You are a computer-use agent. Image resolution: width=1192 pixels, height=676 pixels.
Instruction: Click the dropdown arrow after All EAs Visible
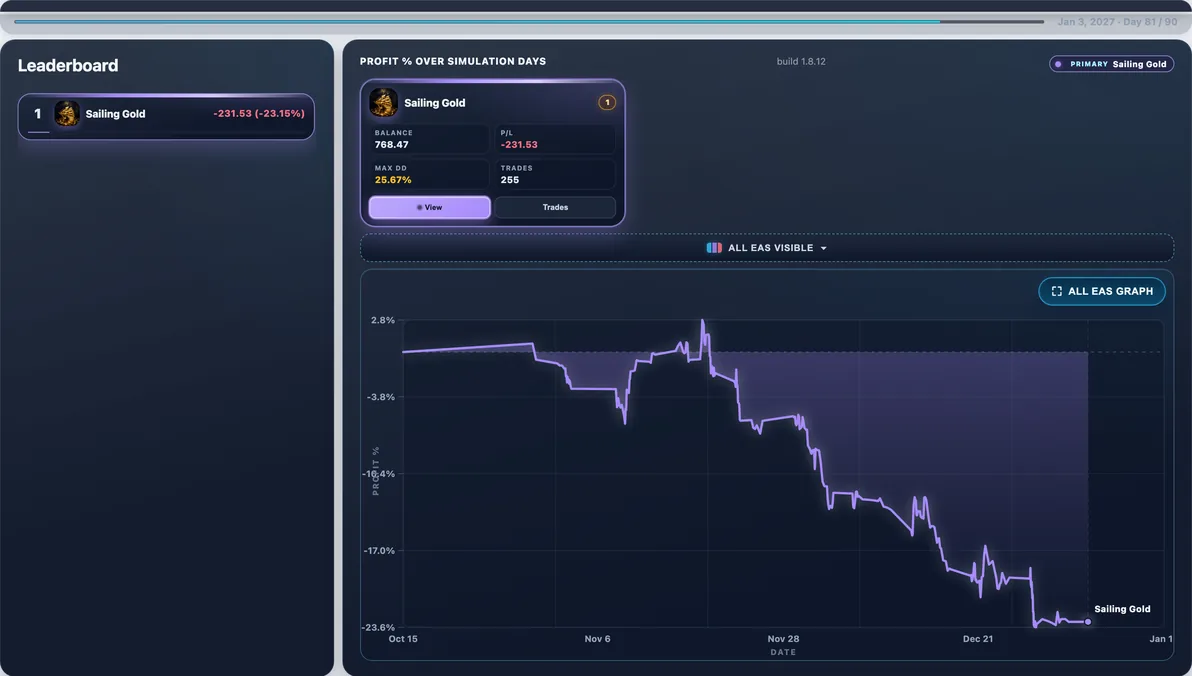(823, 249)
